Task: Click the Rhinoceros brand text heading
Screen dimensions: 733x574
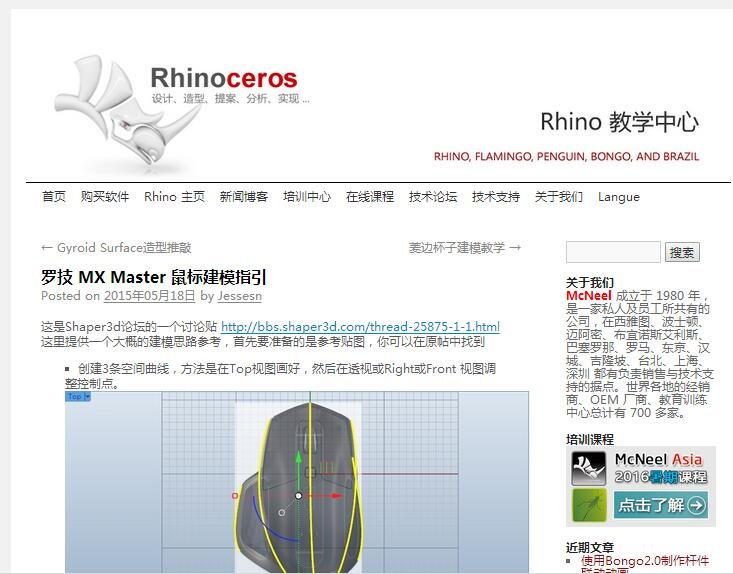Action: [x=224, y=78]
